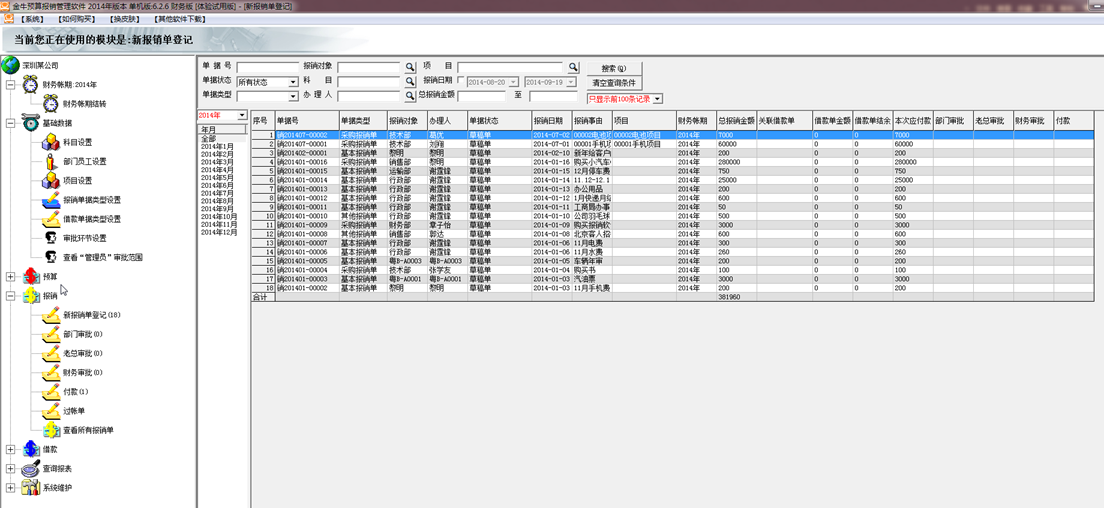
Task: Click the 清空查询条件 button
Action: [615, 83]
